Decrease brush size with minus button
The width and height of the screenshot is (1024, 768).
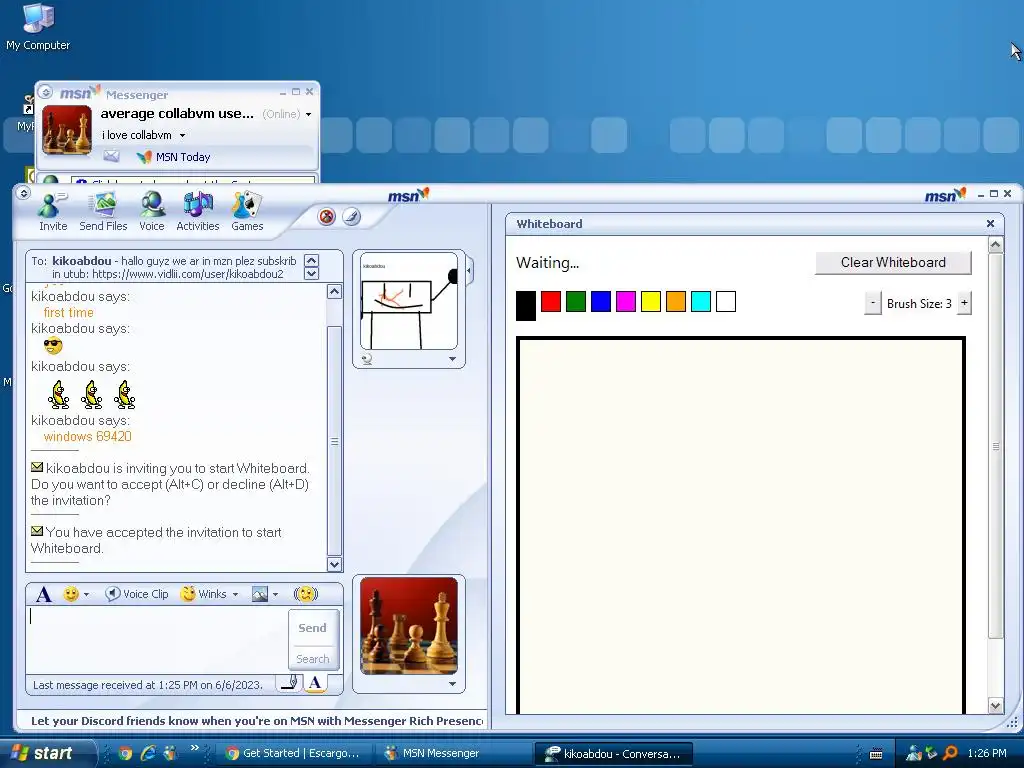point(872,303)
